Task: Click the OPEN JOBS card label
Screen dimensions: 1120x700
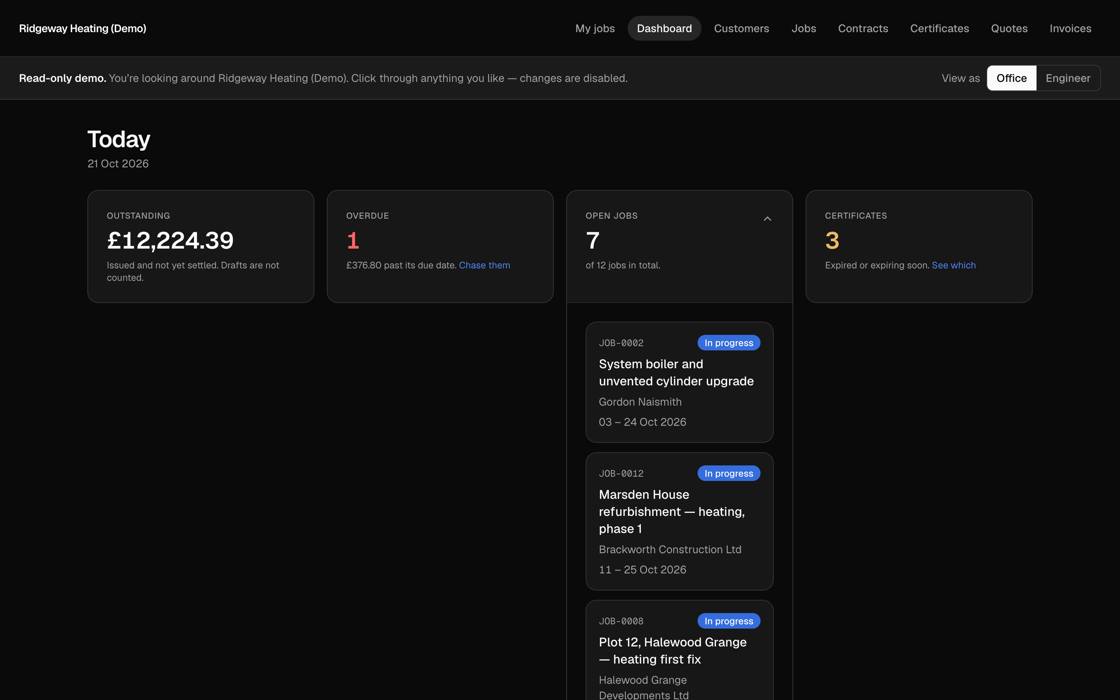Action: 611,216
